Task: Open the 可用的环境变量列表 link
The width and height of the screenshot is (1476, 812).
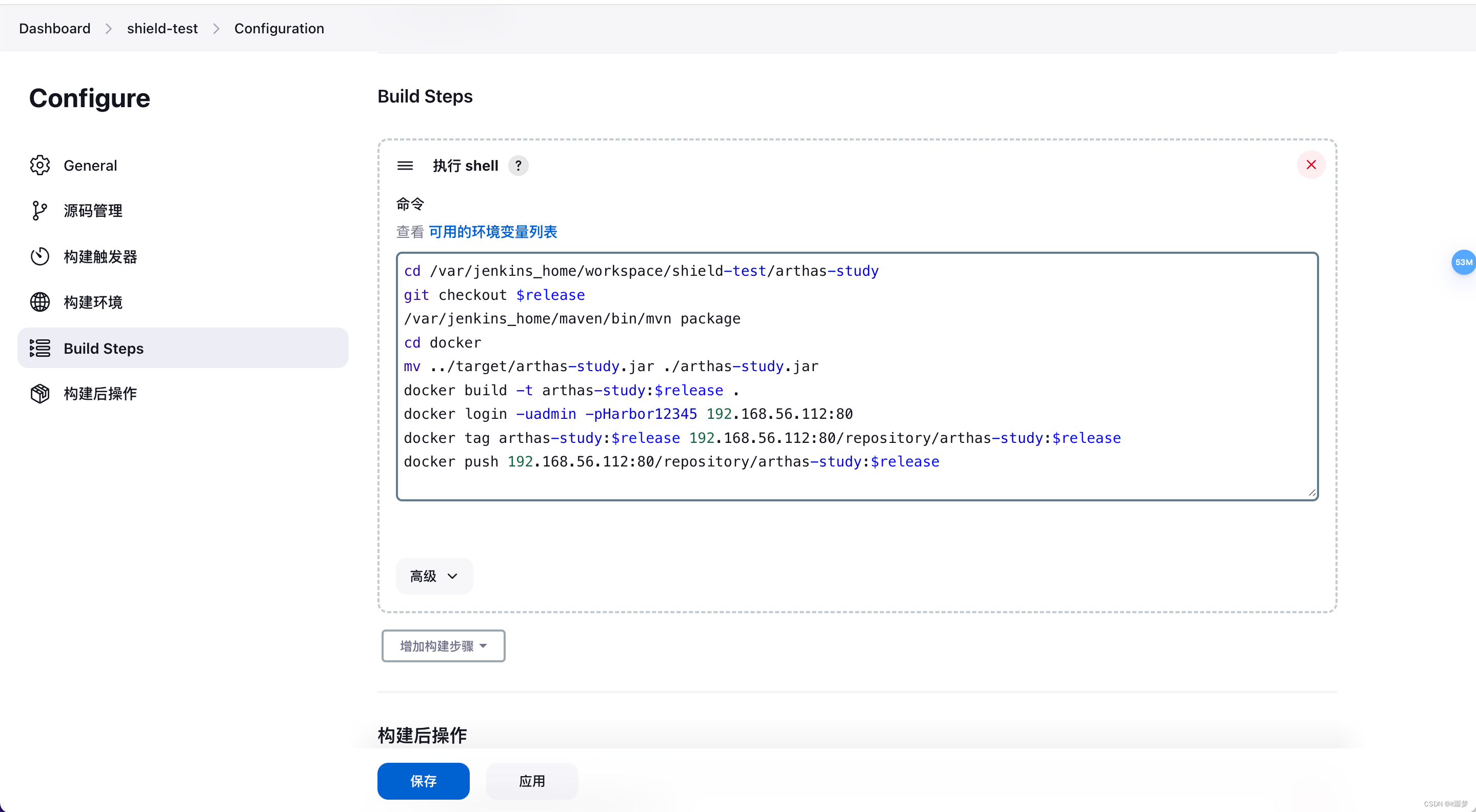Action: (x=492, y=232)
